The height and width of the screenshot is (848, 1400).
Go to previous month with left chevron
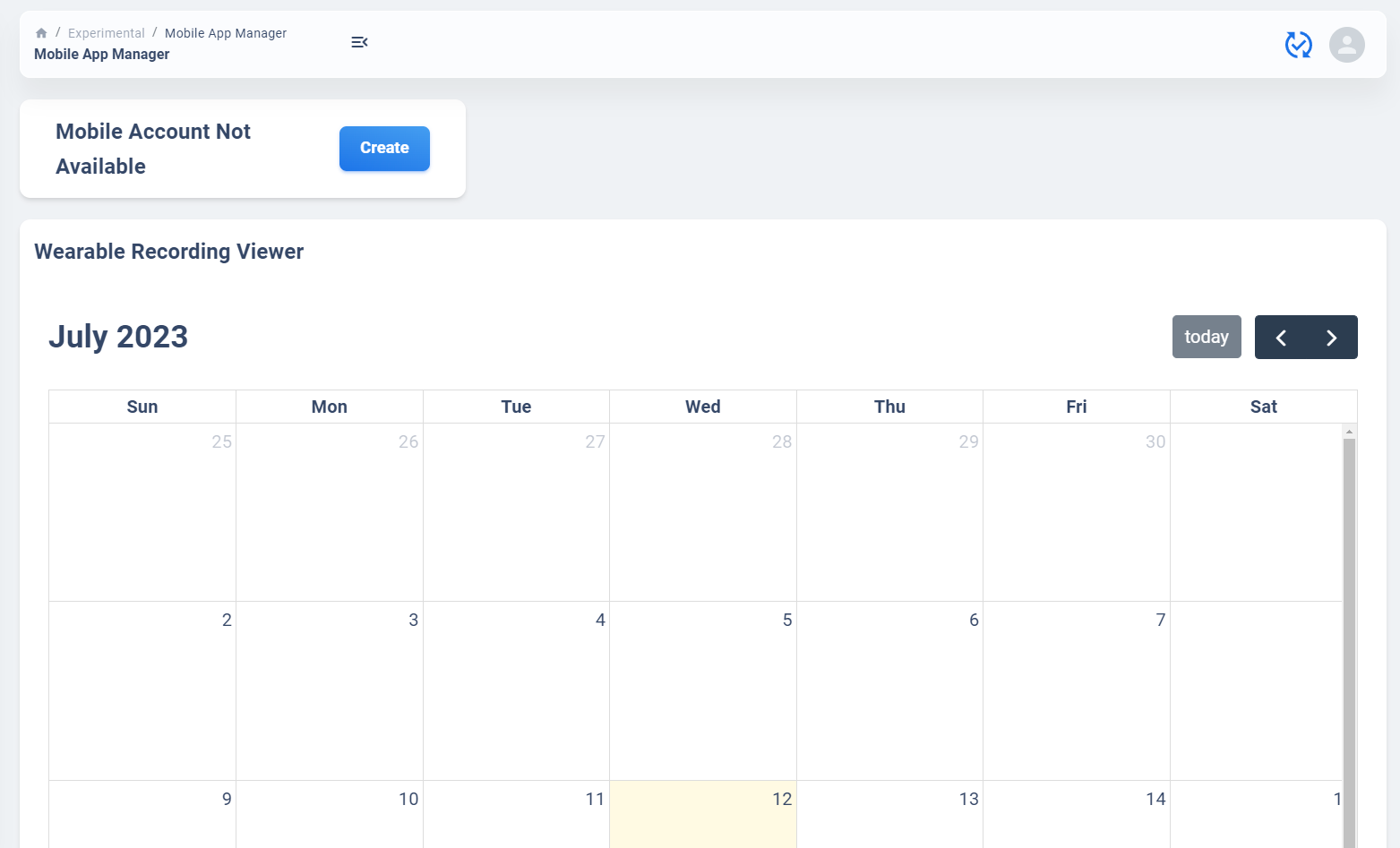pos(1281,338)
